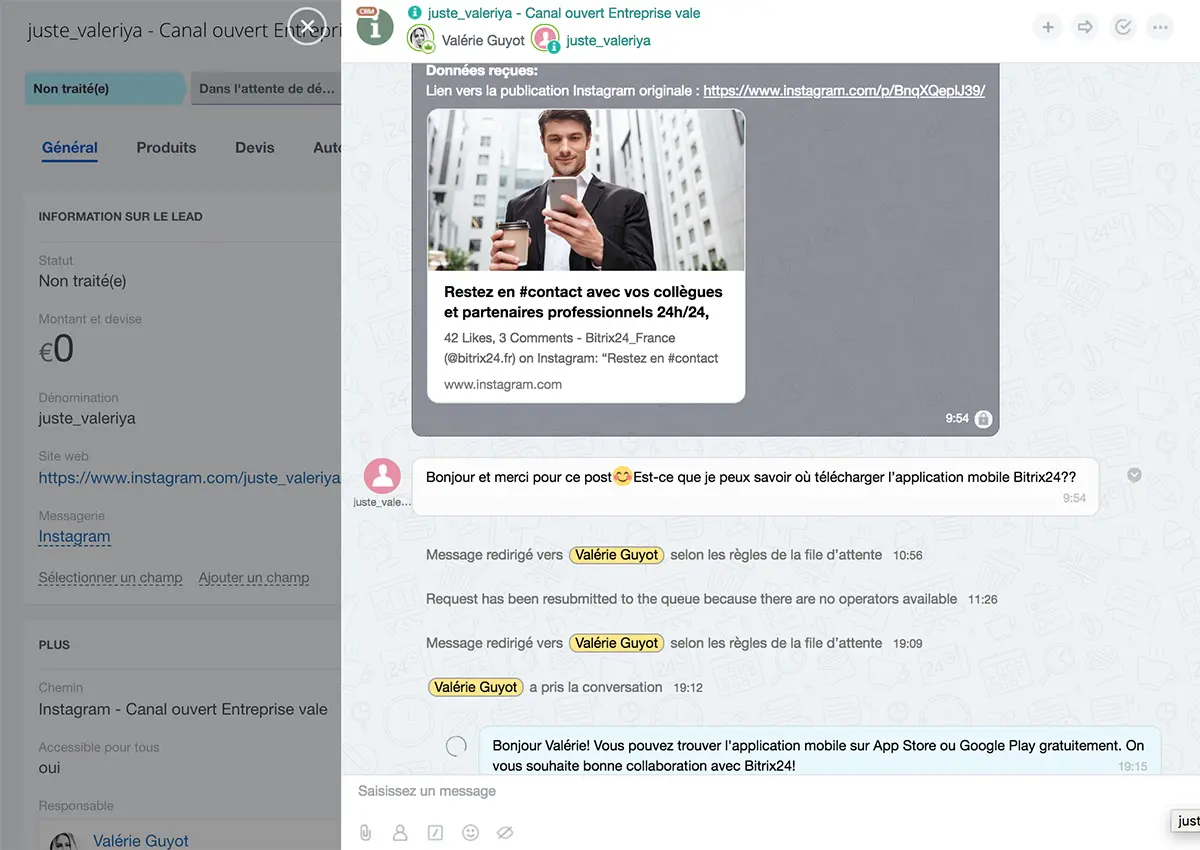
Task: Click the checkmark finish conversation icon
Action: tap(1123, 27)
